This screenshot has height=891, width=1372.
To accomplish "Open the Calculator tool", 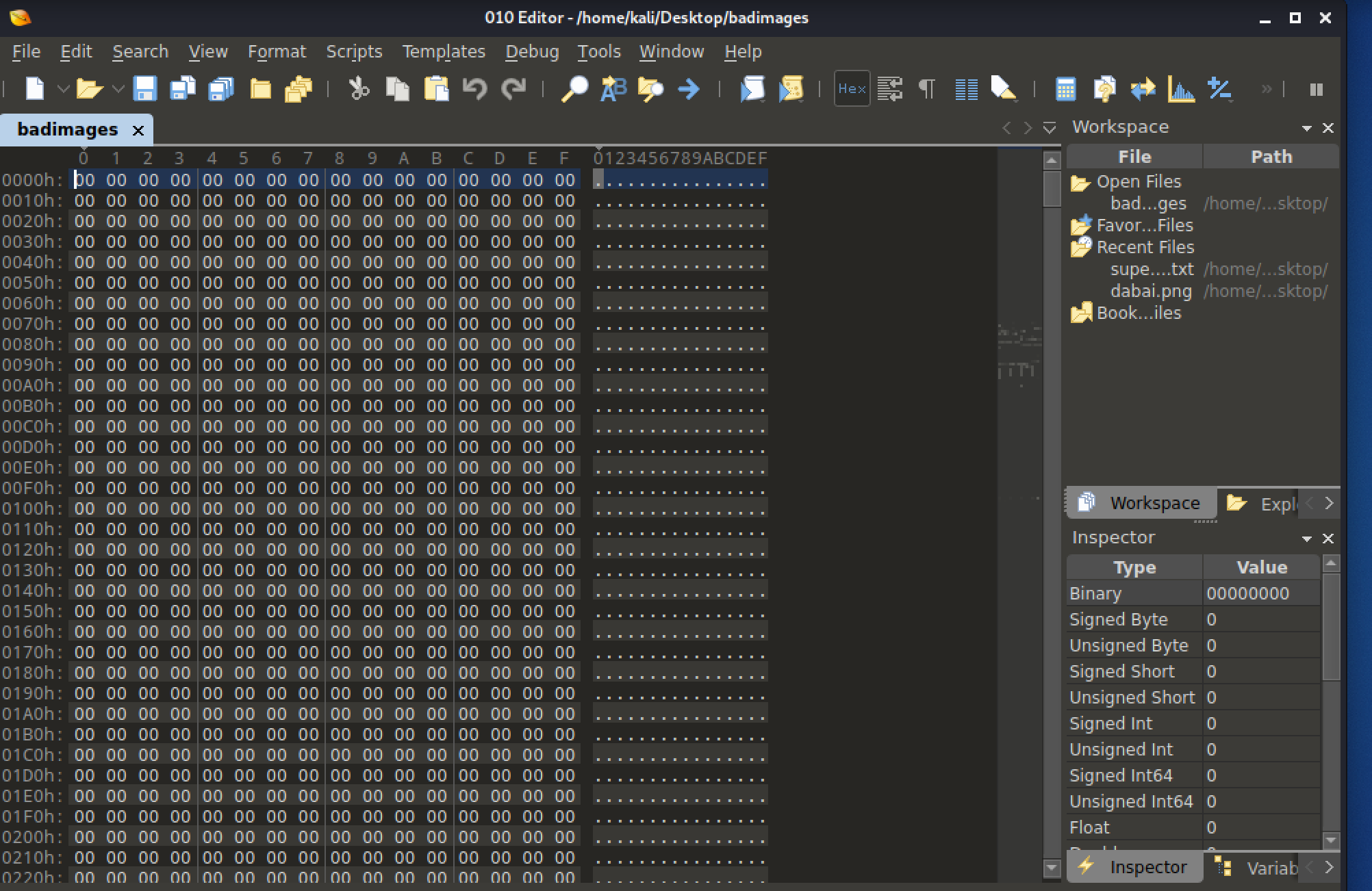I will pos(1065,89).
